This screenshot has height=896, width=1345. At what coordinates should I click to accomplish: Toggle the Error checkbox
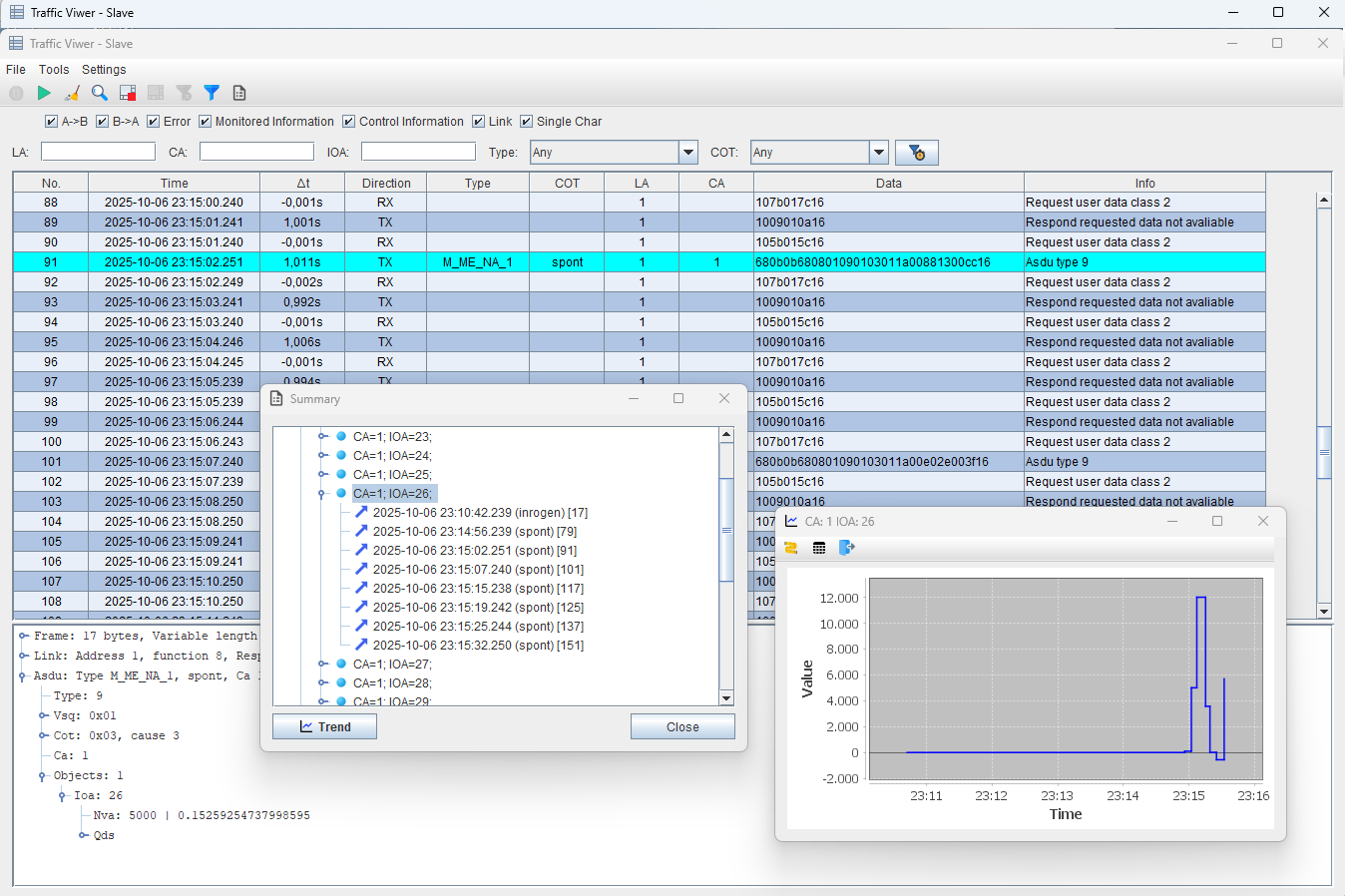click(154, 122)
